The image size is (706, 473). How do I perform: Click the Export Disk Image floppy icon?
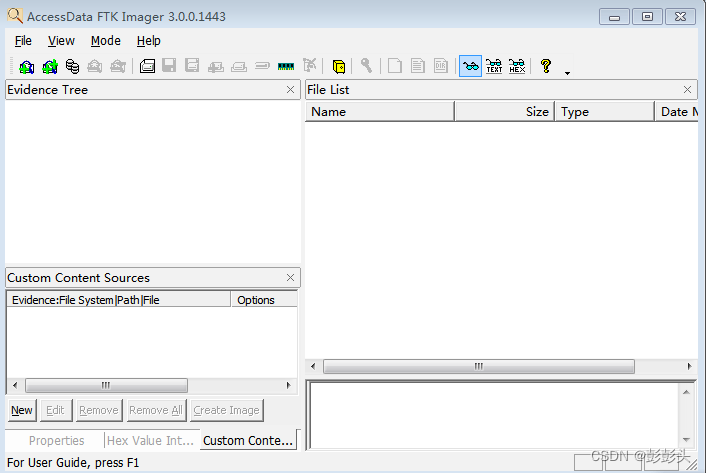coord(169,66)
